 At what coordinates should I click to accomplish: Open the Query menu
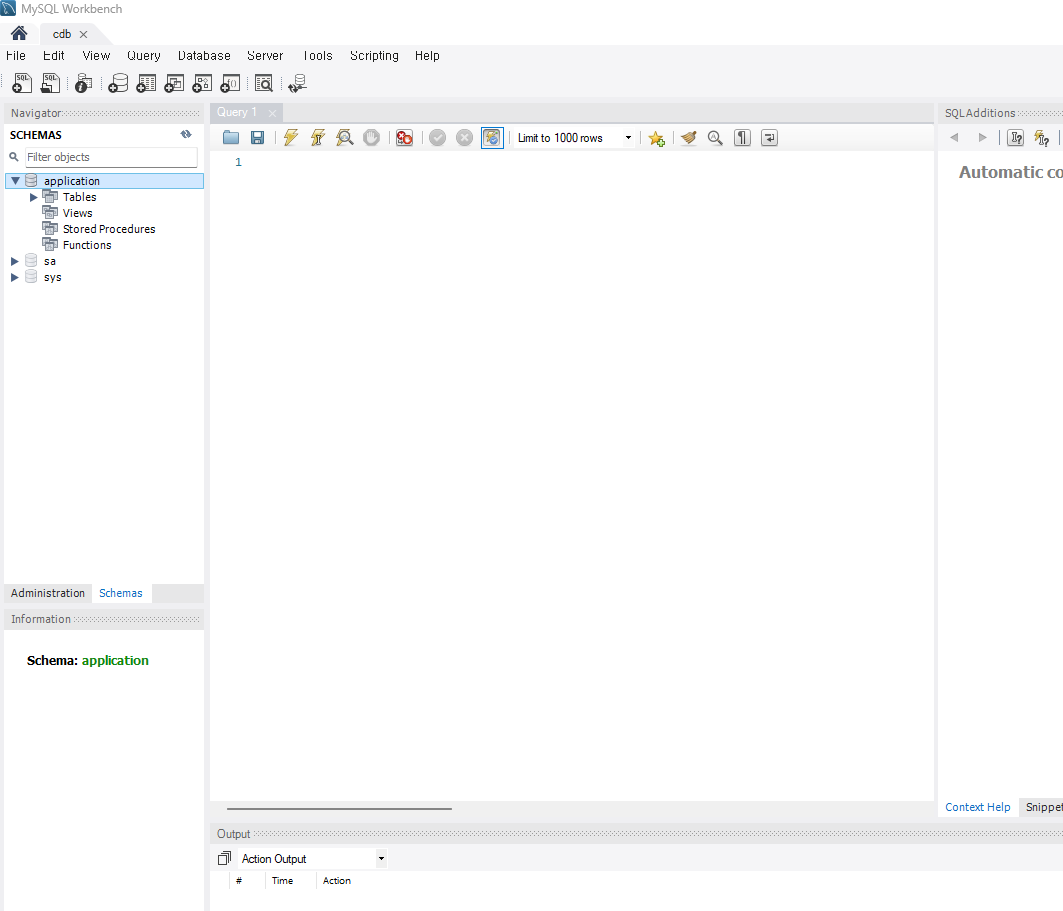144,56
